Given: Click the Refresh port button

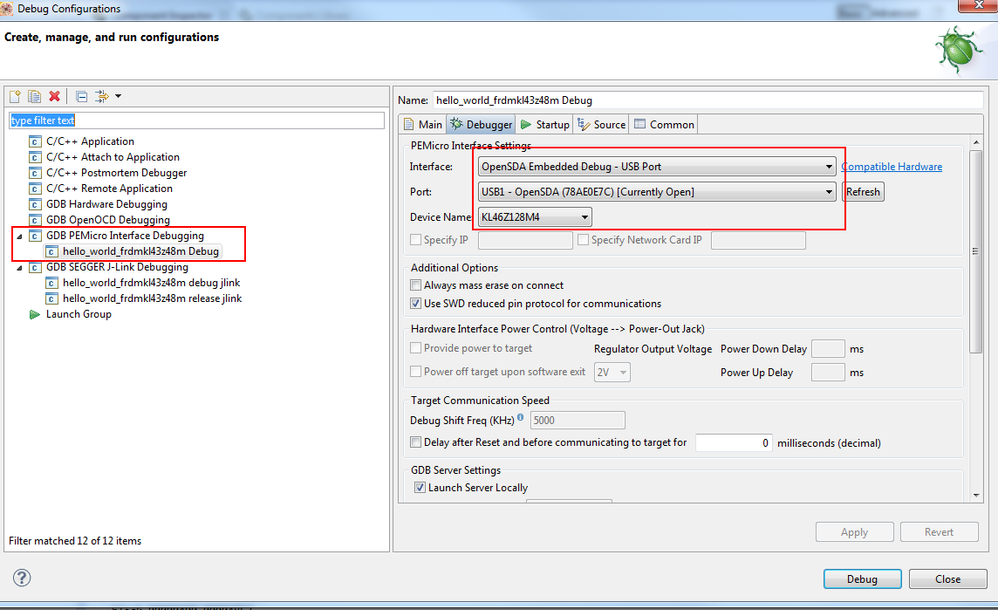Looking at the screenshot, I should pos(863,192).
